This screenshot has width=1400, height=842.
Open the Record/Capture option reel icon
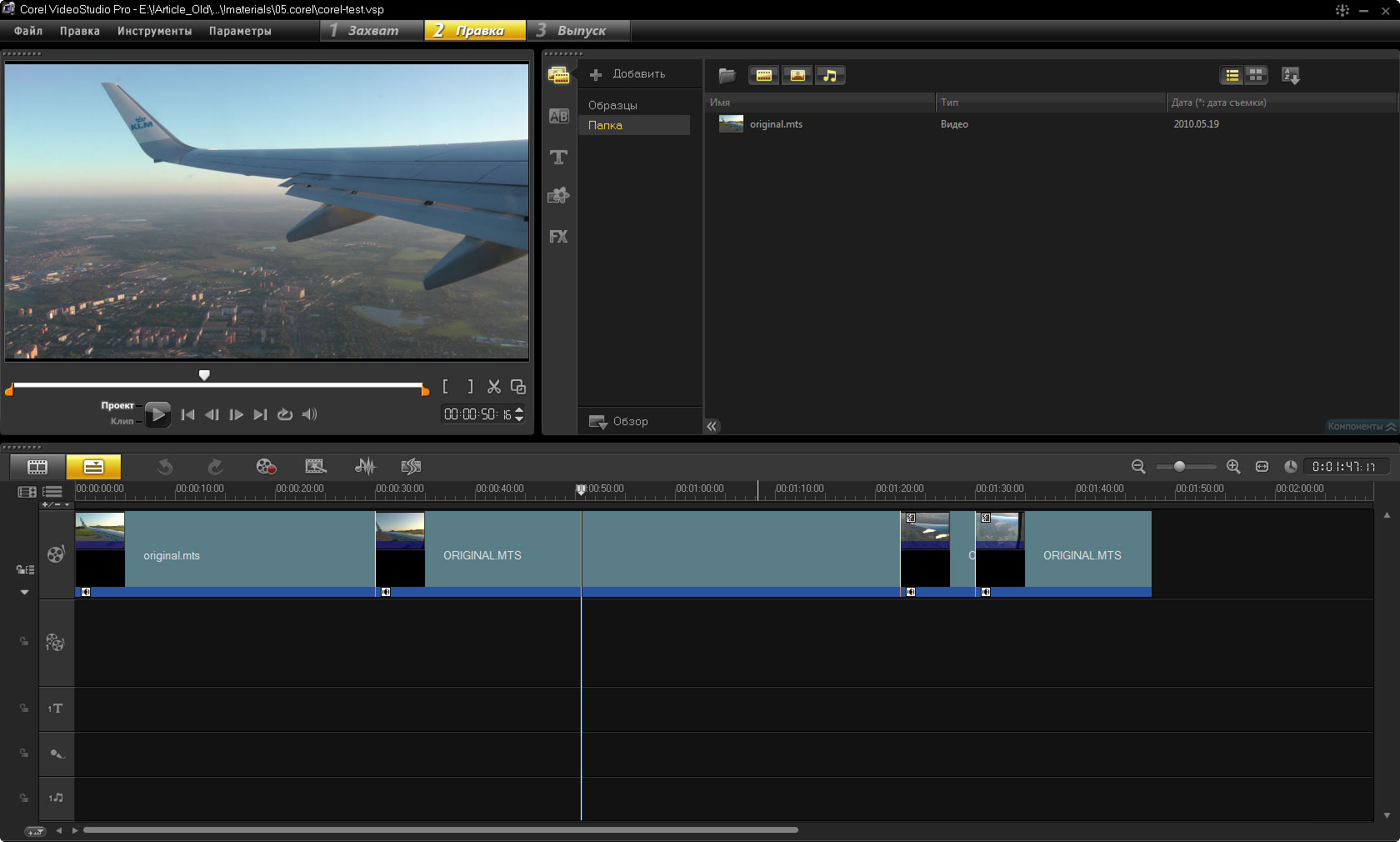point(266,467)
